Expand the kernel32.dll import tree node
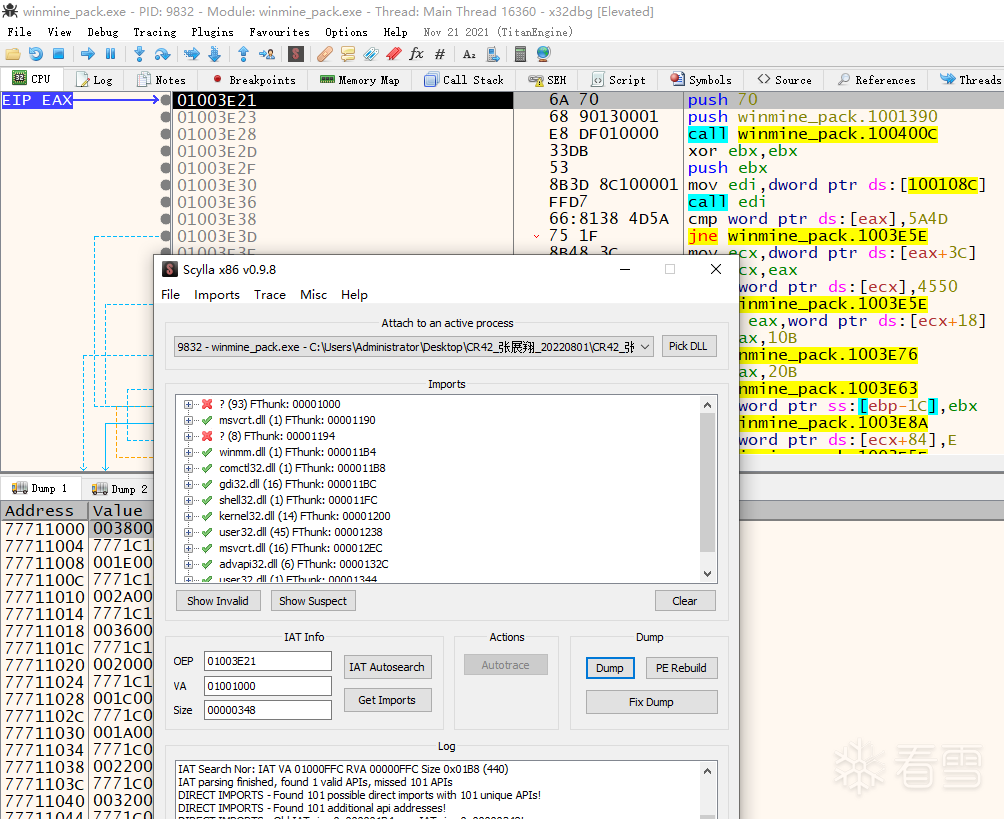Screen dimensions: 1004x819 point(188,516)
